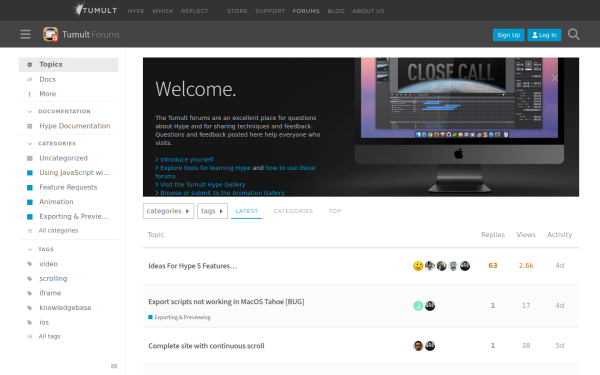Click the scrolling tag icon
Image resolution: width=600 pixels, height=375 pixels.
tap(30, 279)
